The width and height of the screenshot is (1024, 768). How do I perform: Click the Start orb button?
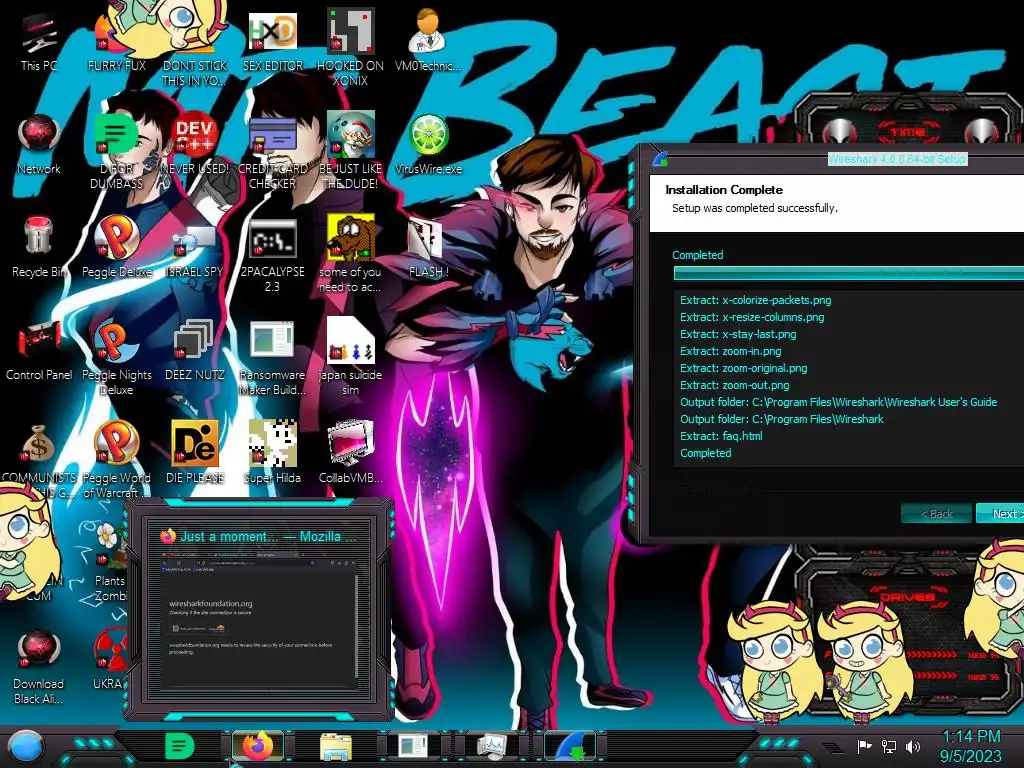(25, 746)
